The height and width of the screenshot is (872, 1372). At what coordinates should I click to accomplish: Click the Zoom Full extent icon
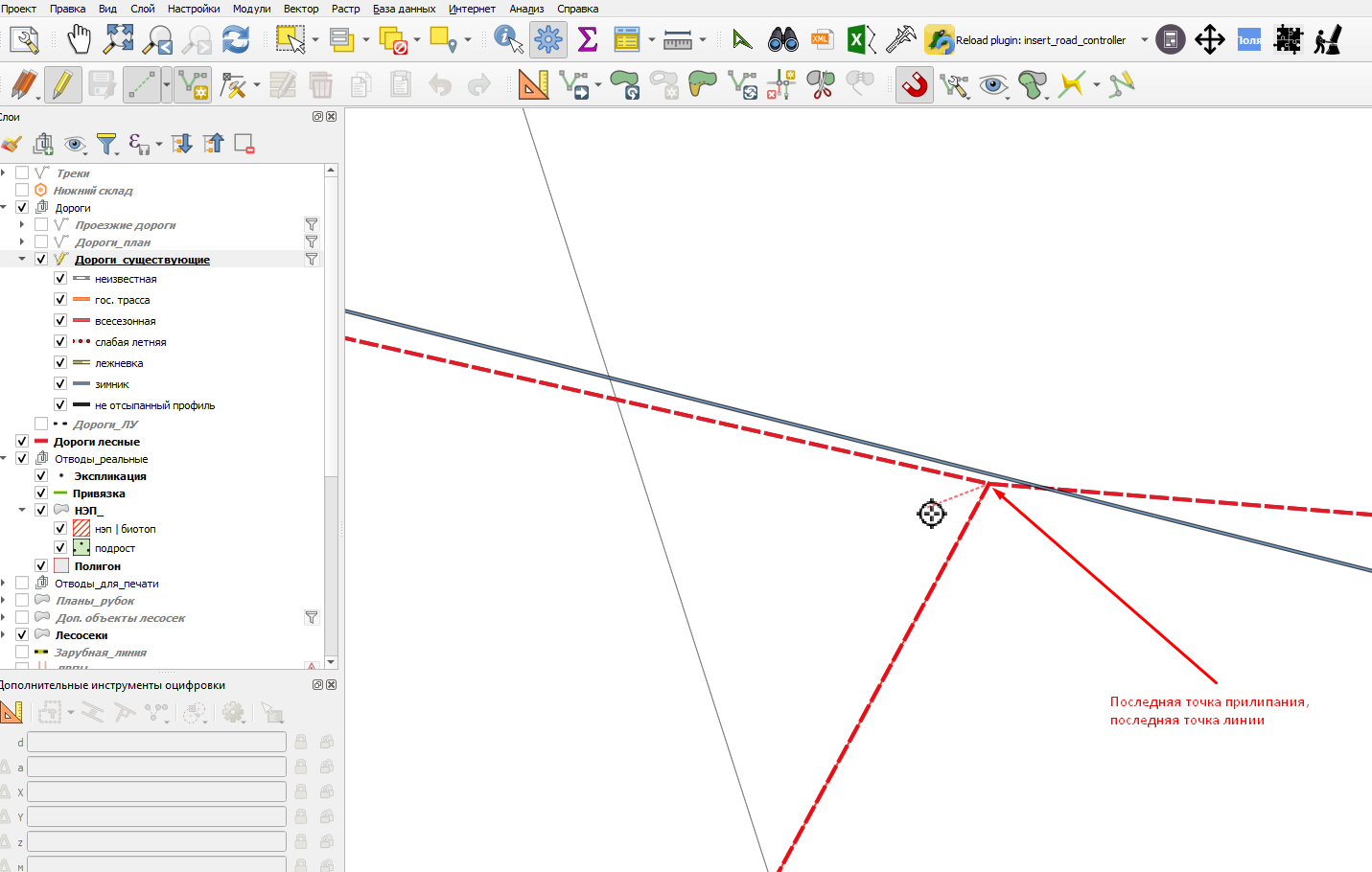pyautogui.click(x=119, y=39)
